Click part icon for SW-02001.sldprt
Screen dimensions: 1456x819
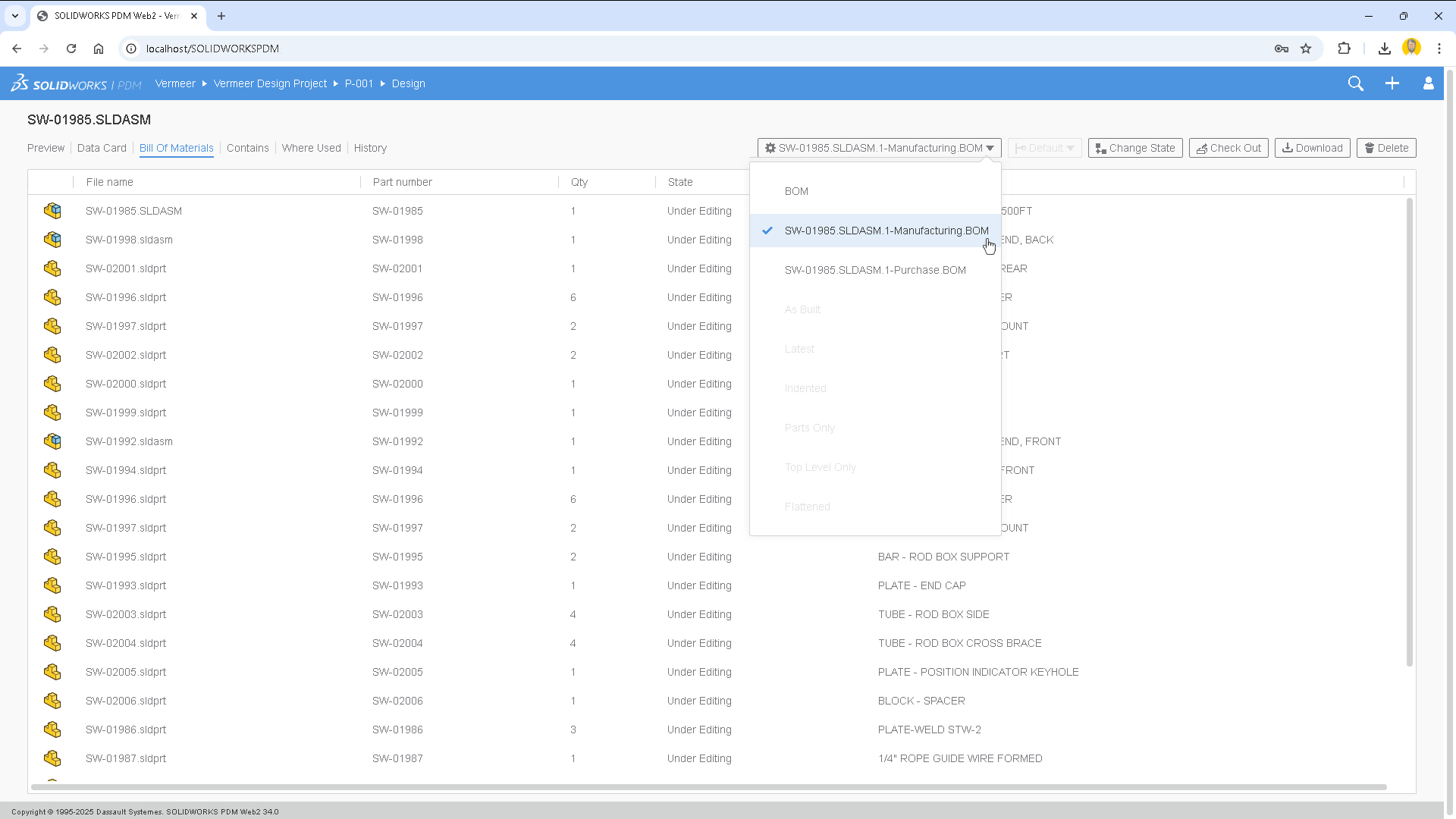pyautogui.click(x=52, y=268)
